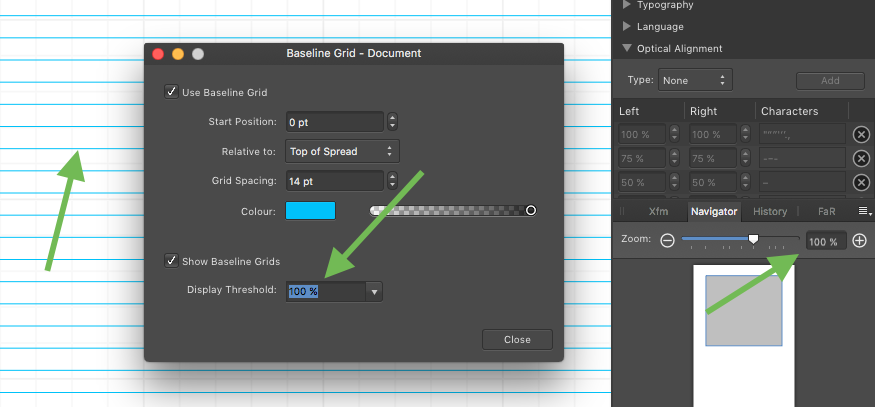Remove the first optical alignment row
This screenshot has height=407, width=875.
pos(861,134)
